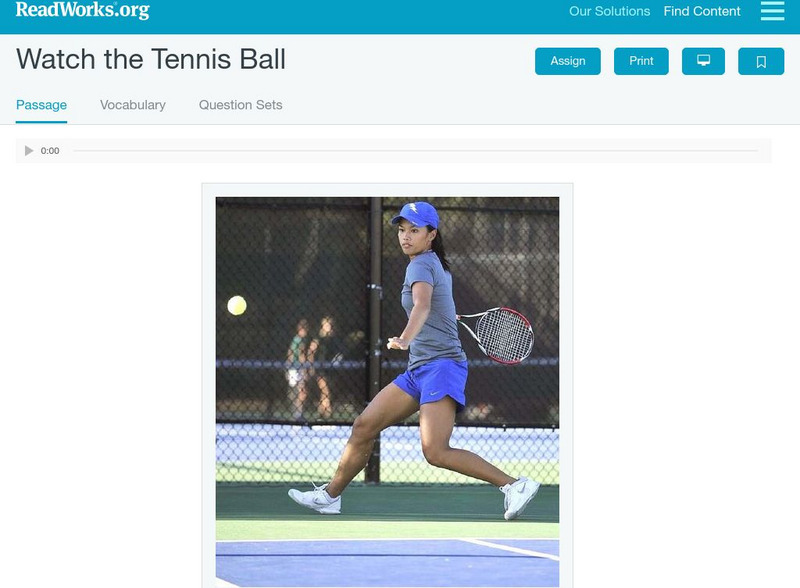The image size is (800, 588).
Task: Go home via the ReadWorks.org logo
Action: click(x=83, y=10)
